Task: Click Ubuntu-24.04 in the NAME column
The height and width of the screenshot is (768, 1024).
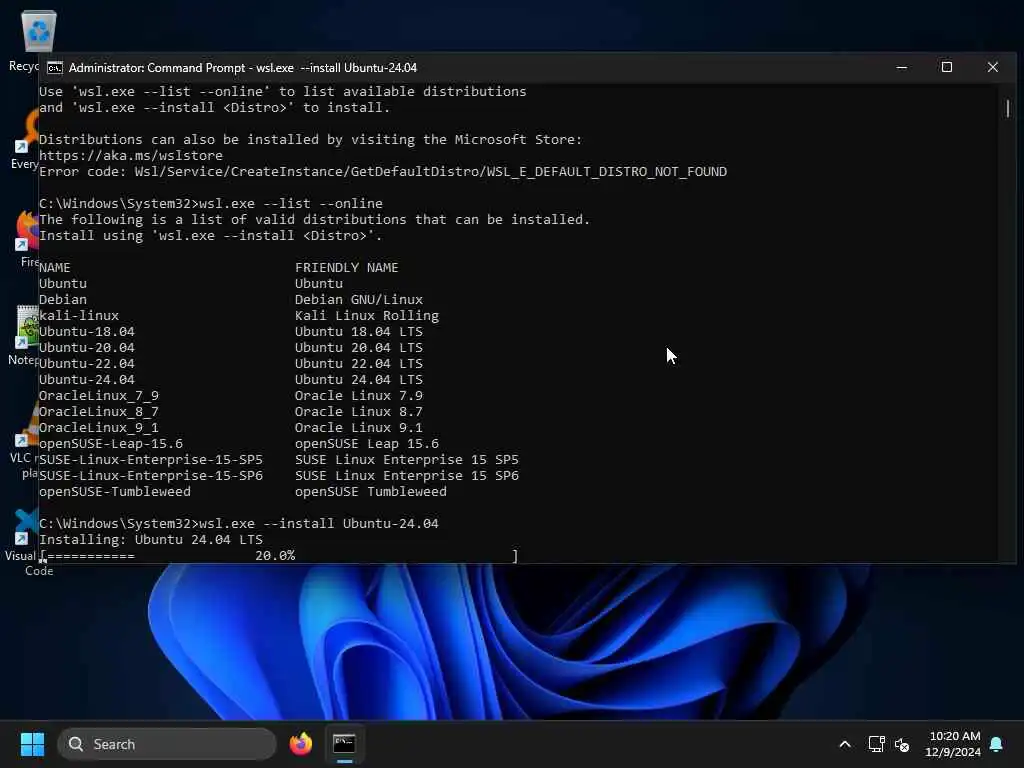Action: [x=87, y=379]
